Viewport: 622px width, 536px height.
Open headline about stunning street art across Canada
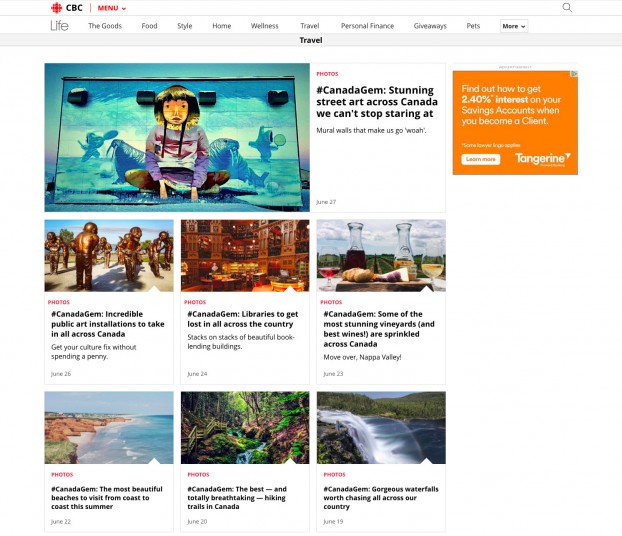[377, 102]
